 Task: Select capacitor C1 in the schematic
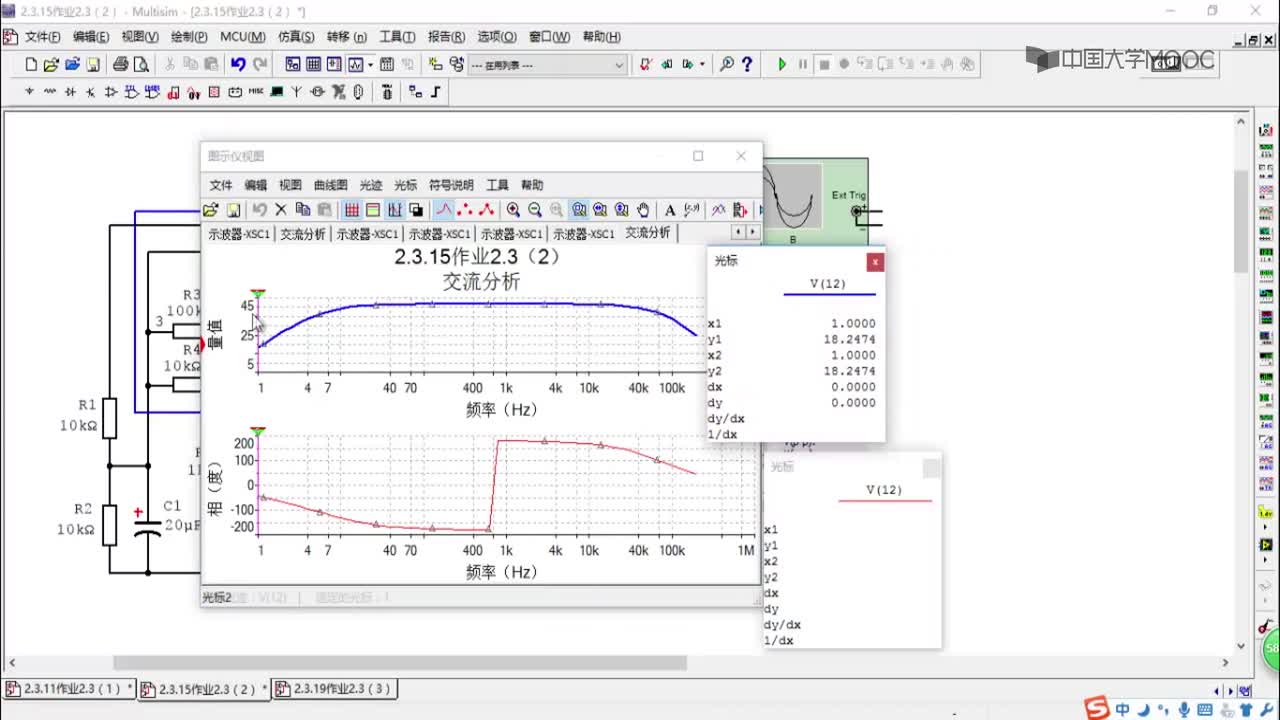pos(148,530)
